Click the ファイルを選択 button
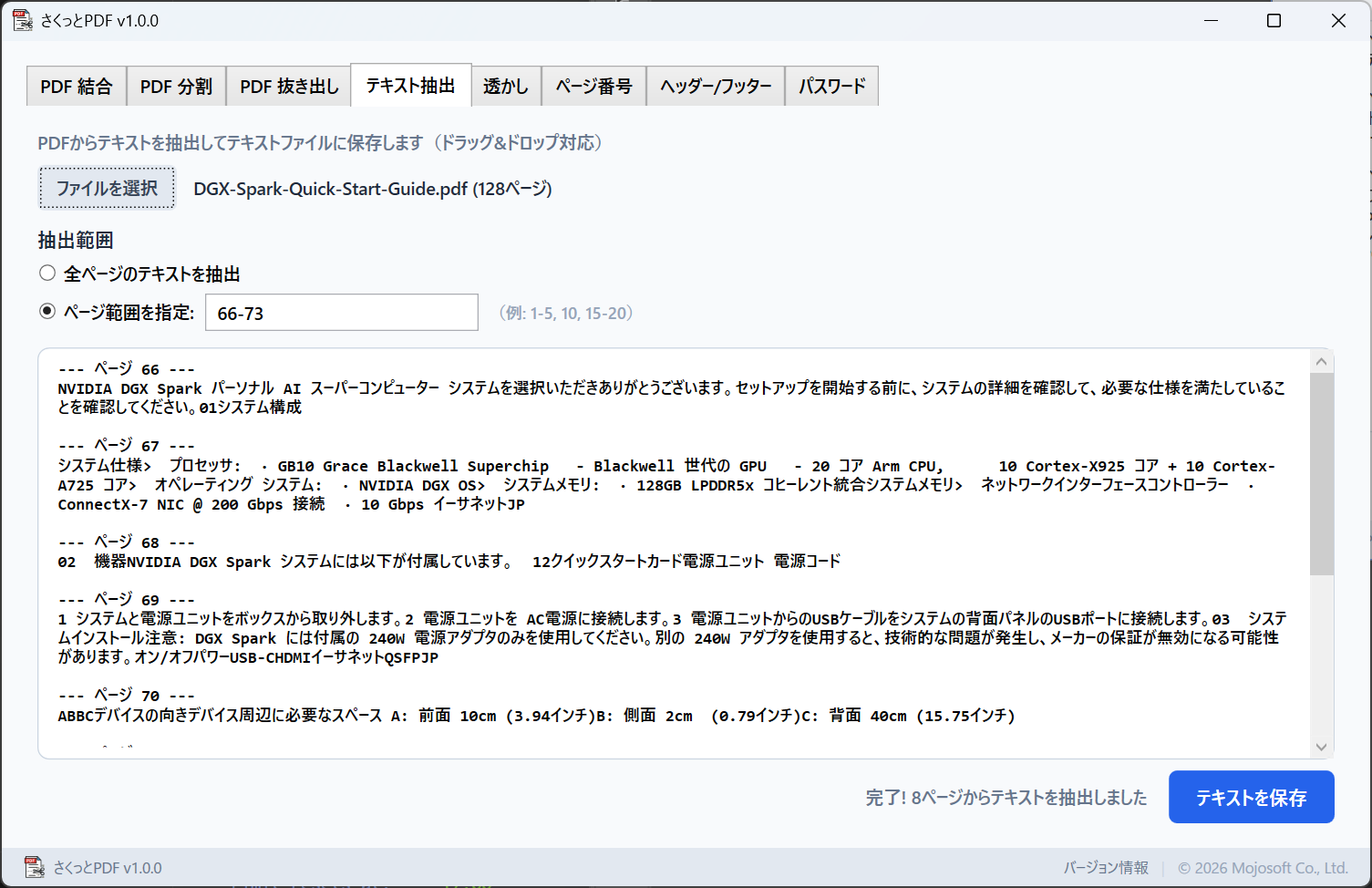The width and height of the screenshot is (1372, 888). pyautogui.click(x=107, y=187)
